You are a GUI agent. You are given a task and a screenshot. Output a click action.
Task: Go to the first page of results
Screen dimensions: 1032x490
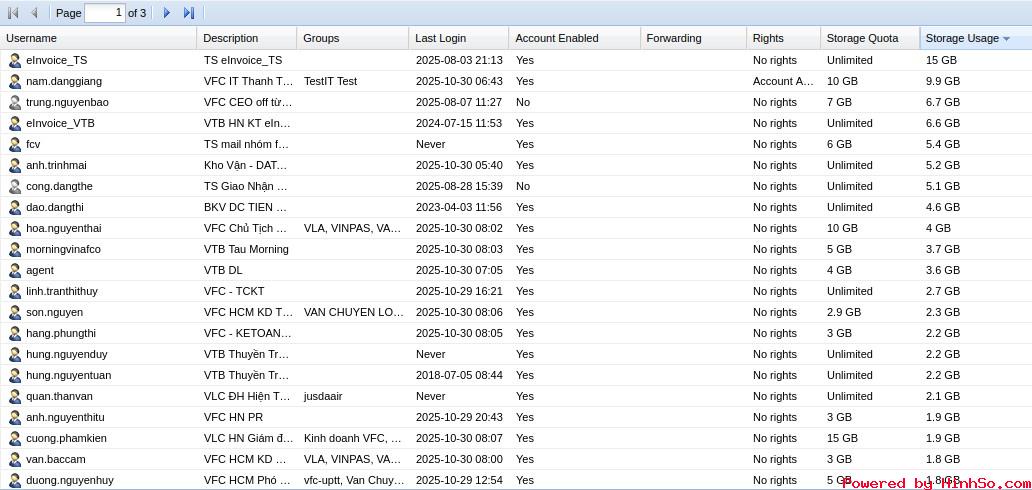tap(13, 13)
